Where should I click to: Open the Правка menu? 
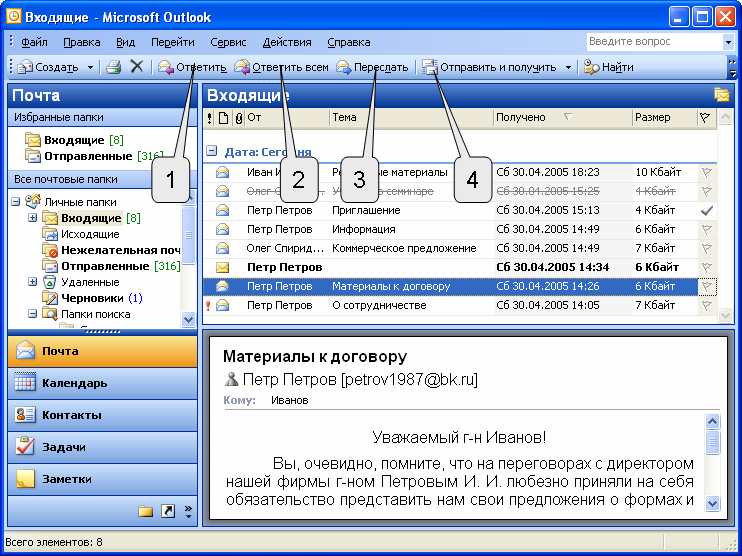(x=82, y=42)
